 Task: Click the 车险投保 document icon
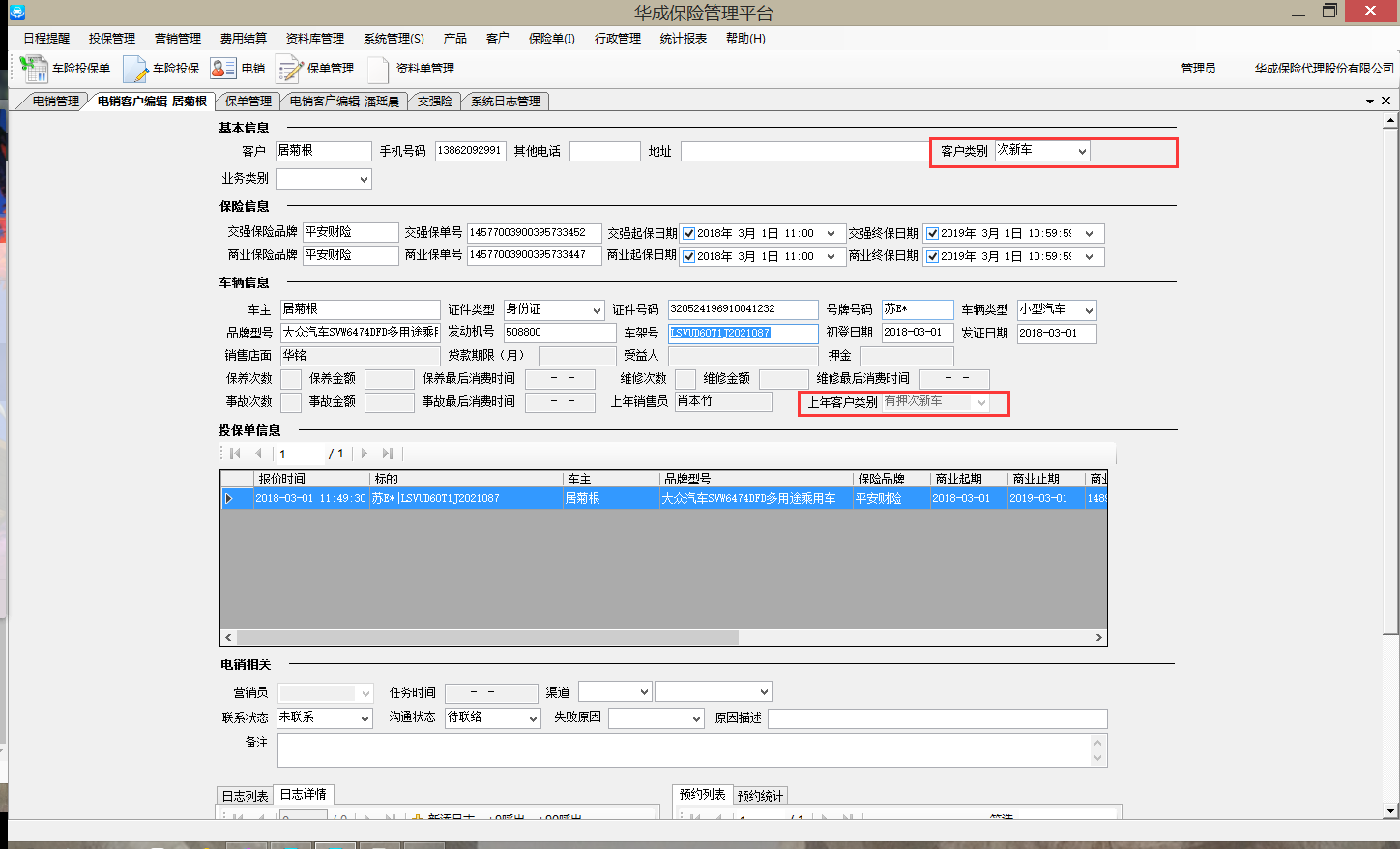(135, 69)
